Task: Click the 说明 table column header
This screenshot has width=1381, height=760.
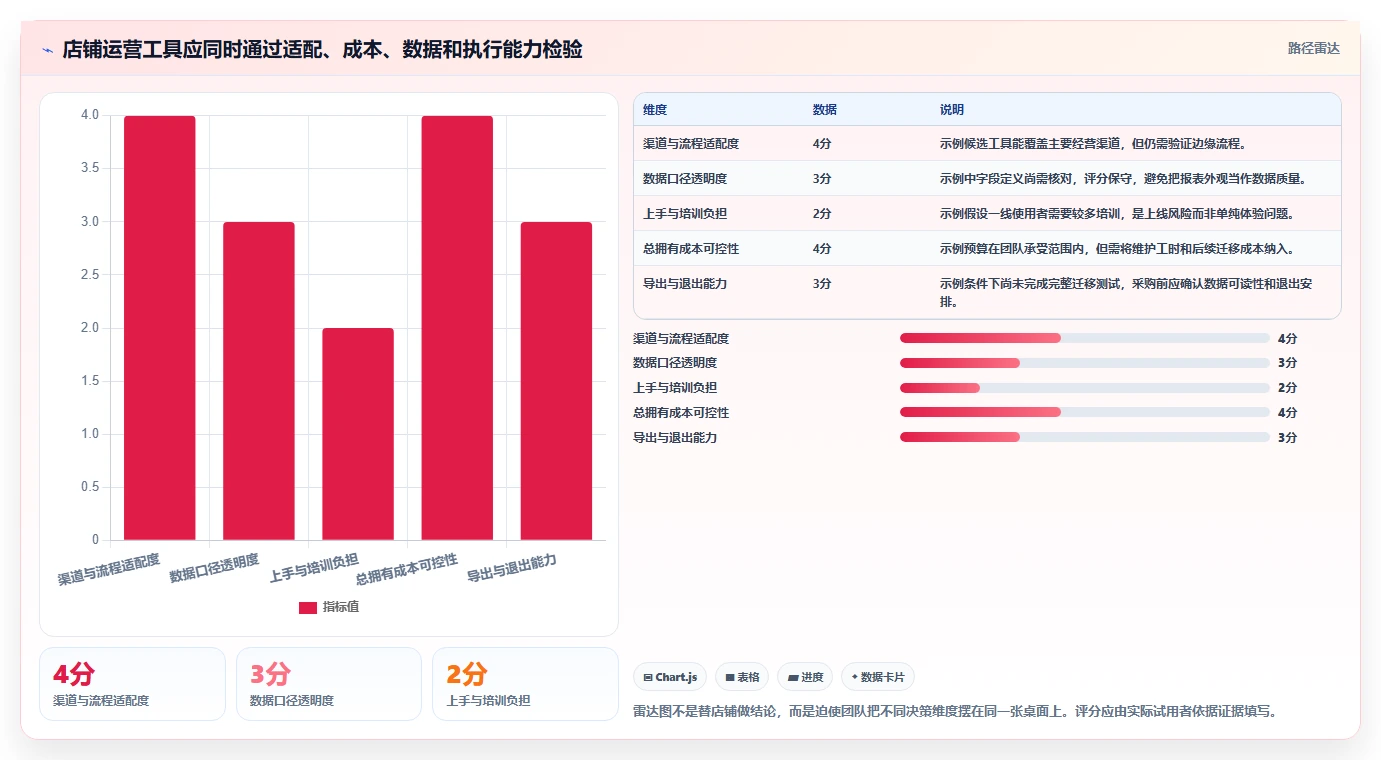Action: point(952,109)
